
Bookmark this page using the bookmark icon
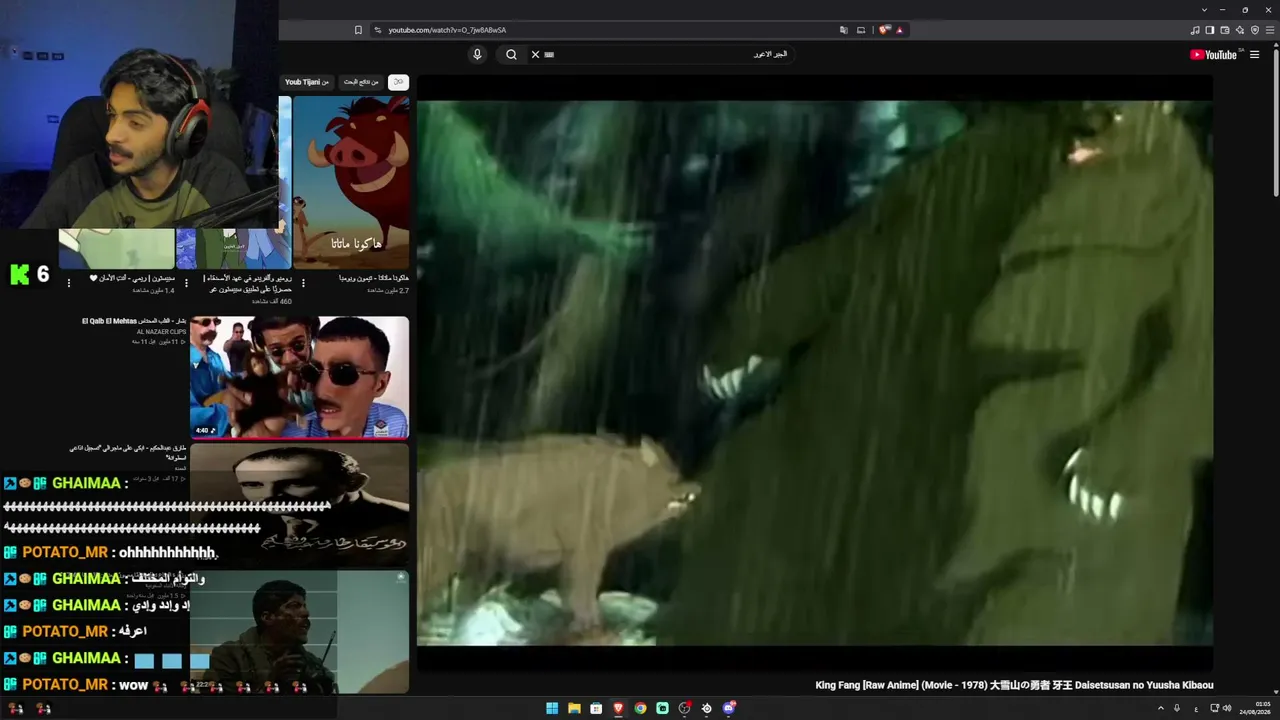[x=358, y=30]
